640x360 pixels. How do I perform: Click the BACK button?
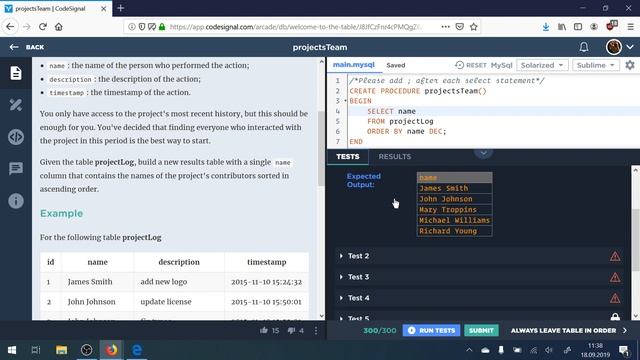pos(27,47)
